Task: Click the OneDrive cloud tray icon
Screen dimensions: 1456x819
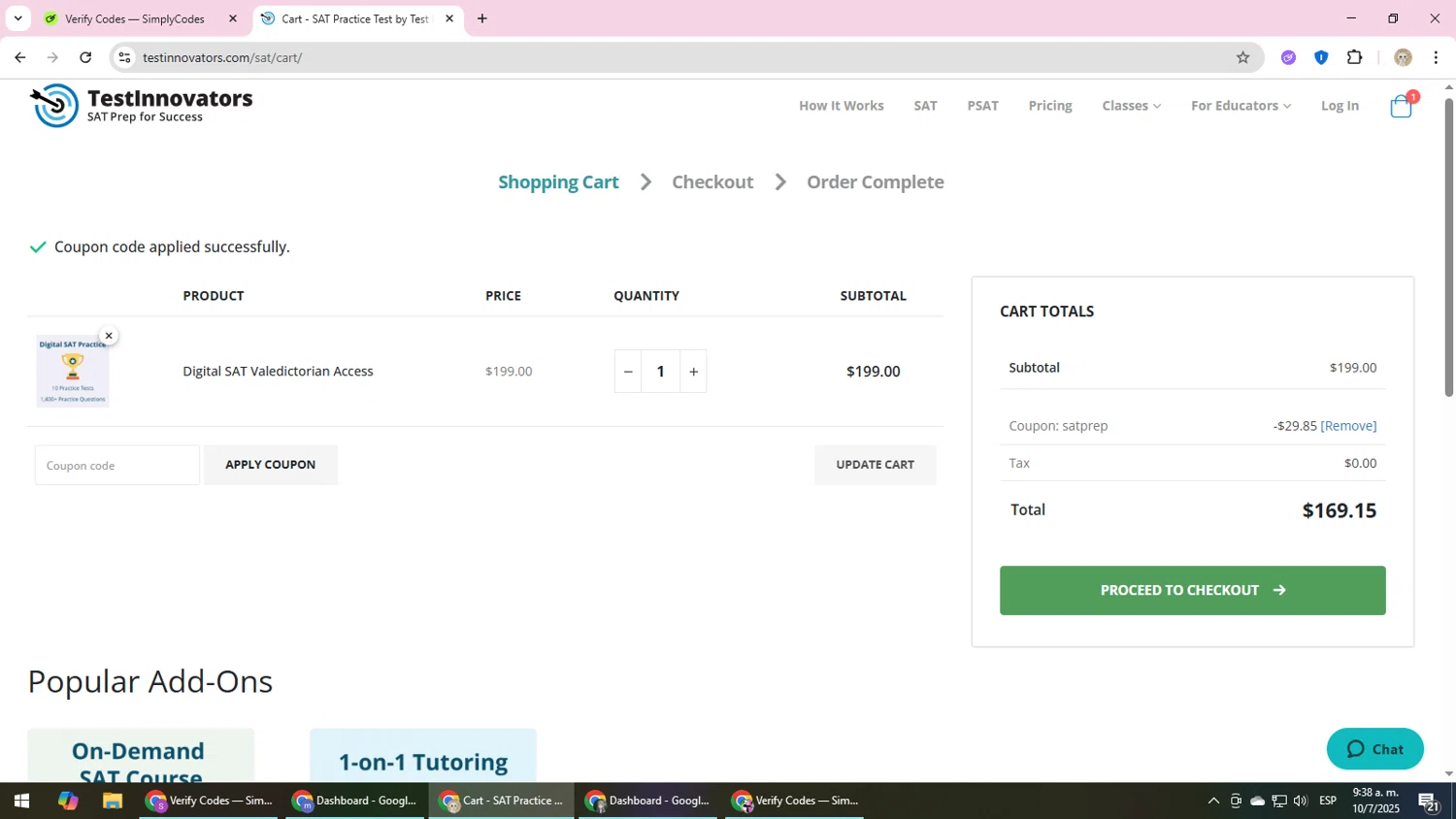Action: tap(1257, 802)
